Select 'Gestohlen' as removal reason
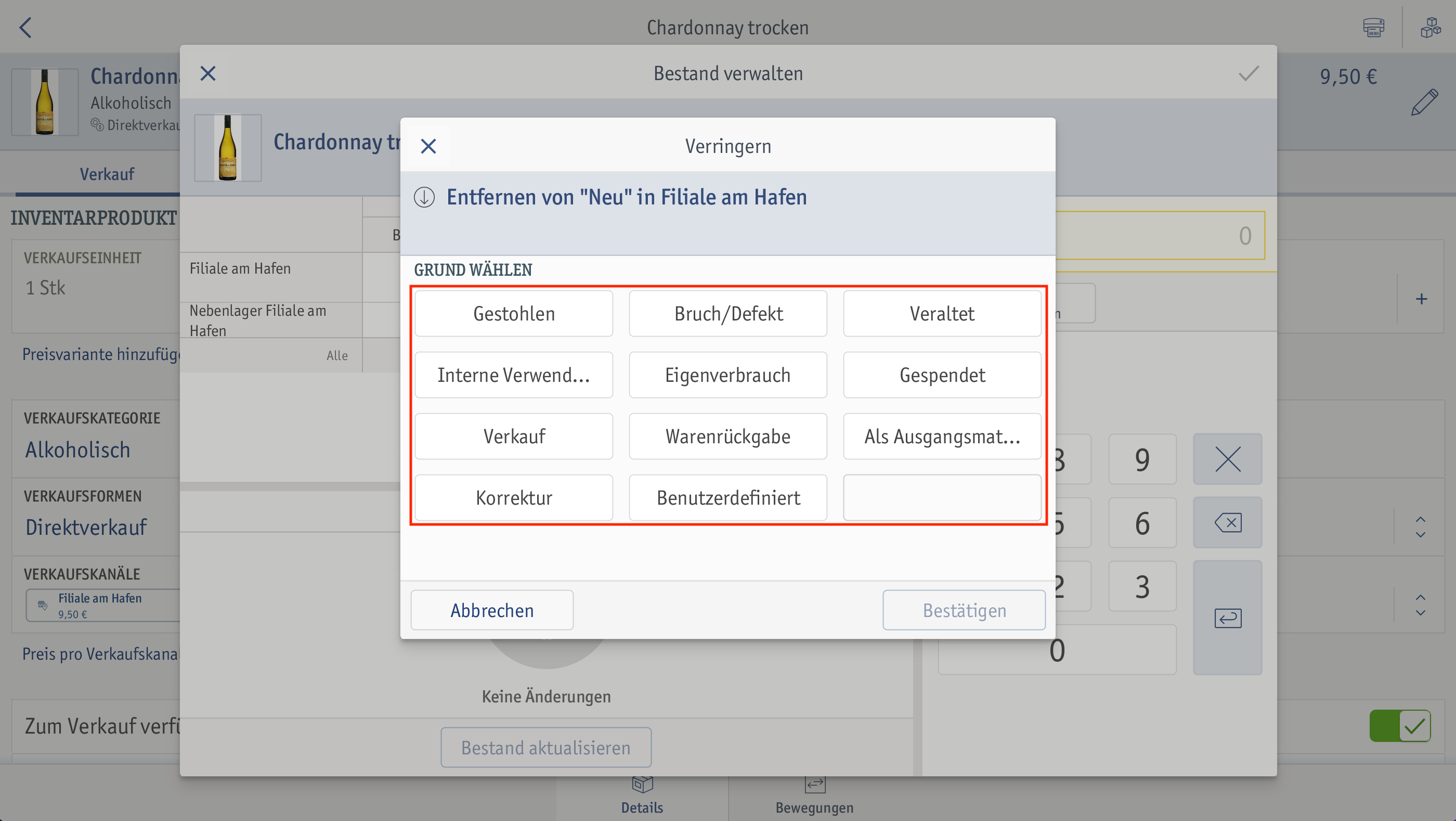The width and height of the screenshot is (1456, 821). pos(513,314)
